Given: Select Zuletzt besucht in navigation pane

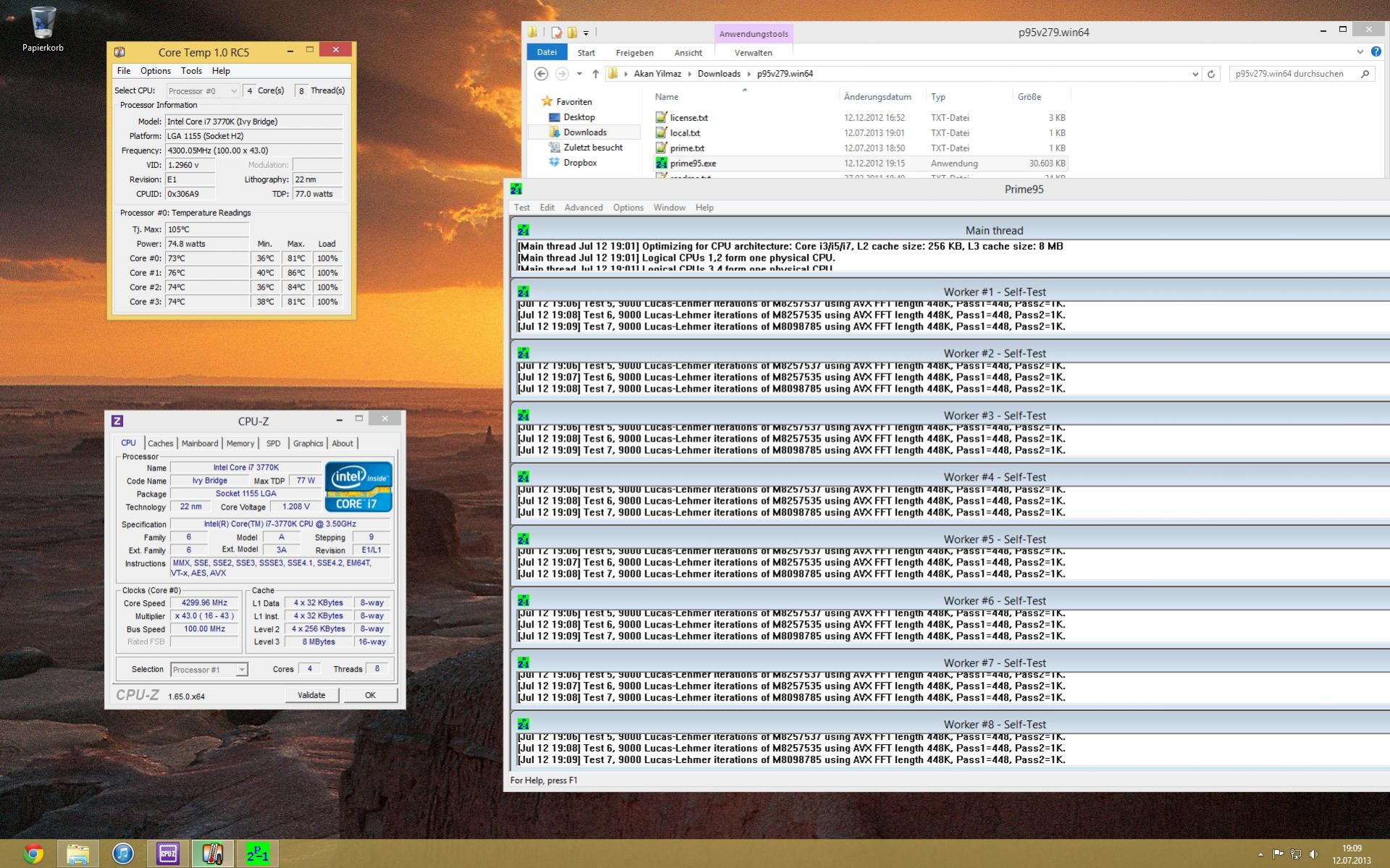Looking at the screenshot, I should coord(593,148).
